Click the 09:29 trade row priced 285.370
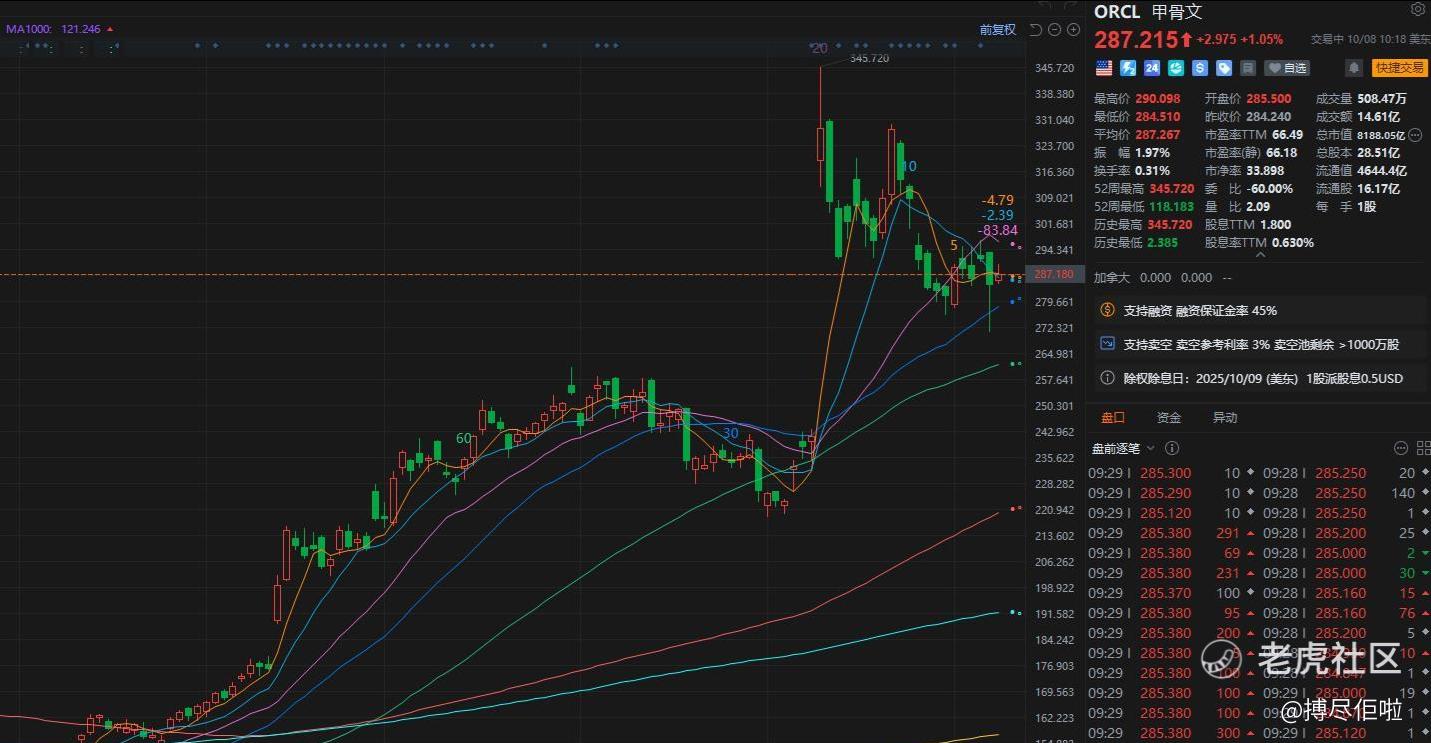 pos(1172,593)
